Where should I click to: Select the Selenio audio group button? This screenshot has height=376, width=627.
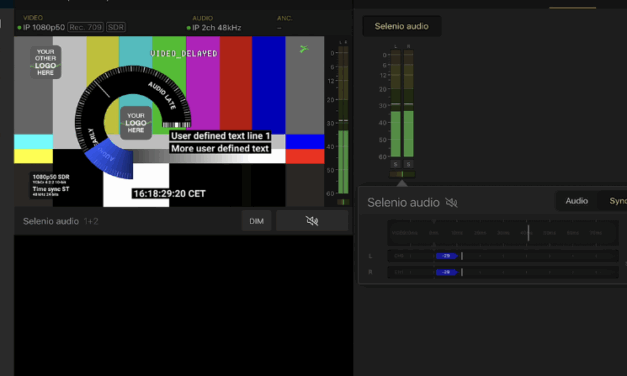pyautogui.click(x=401, y=26)
